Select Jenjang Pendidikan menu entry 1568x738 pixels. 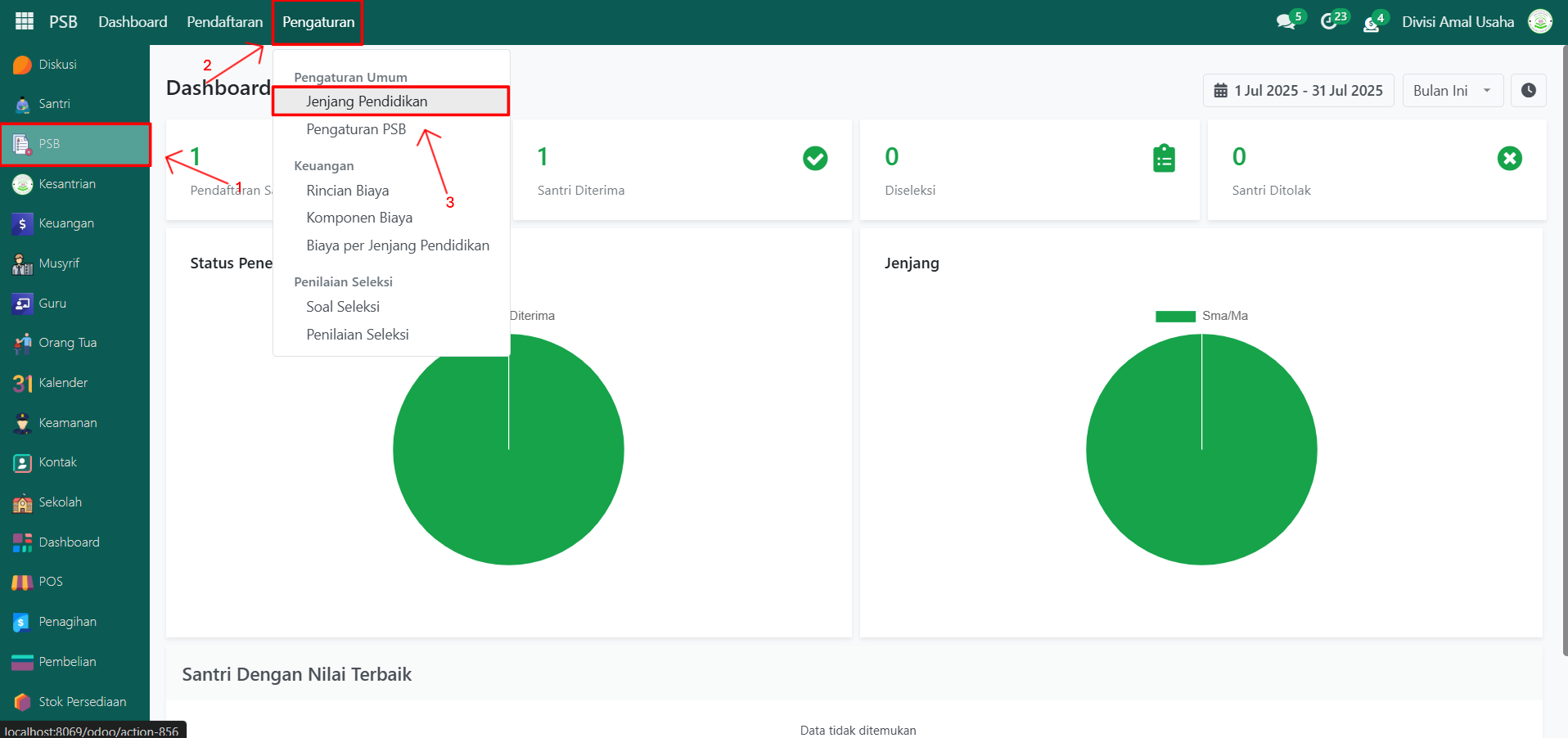click(367, 101)
